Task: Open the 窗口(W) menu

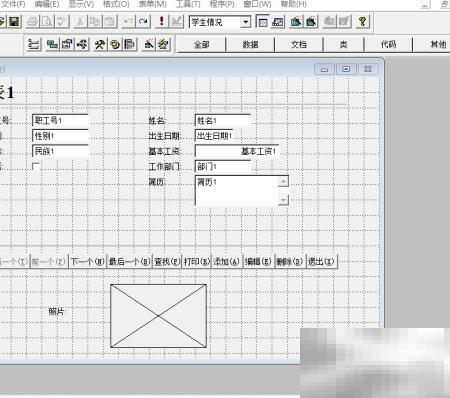Action: (257, 4)
